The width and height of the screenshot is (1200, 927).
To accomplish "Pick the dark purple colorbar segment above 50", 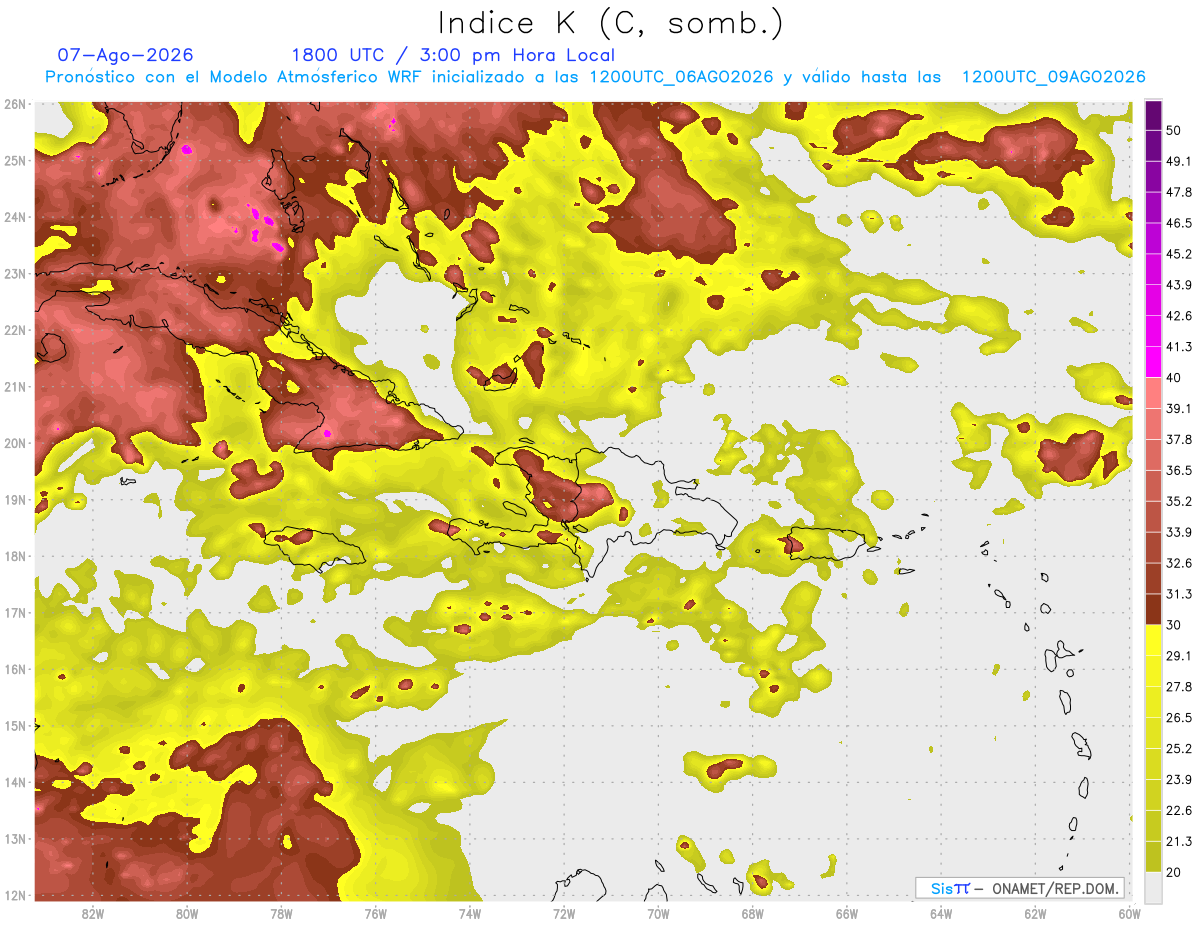I will click(x=1153, y=115).
